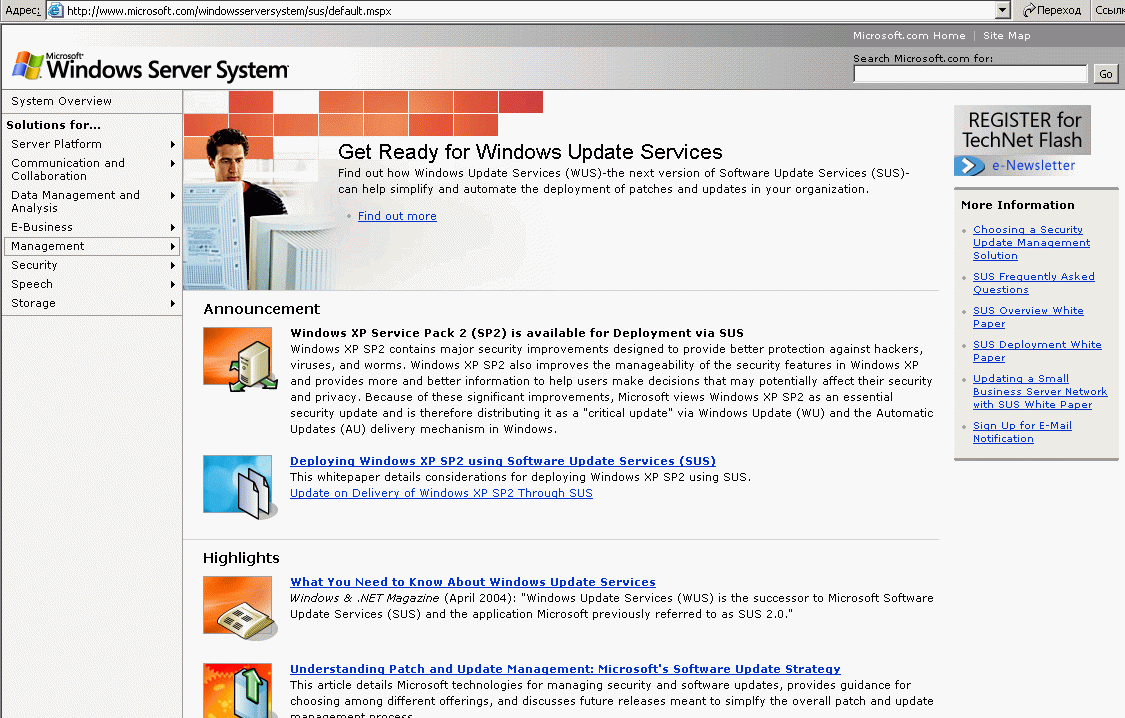Select Speech in the sidebar
Screen dimensions: 1125x718
(x=92, y=284)
